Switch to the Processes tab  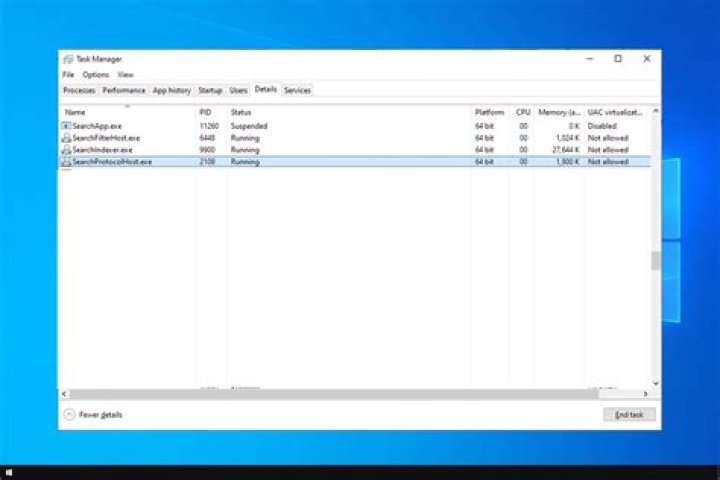pyautogui.click(x=79, y=90)
